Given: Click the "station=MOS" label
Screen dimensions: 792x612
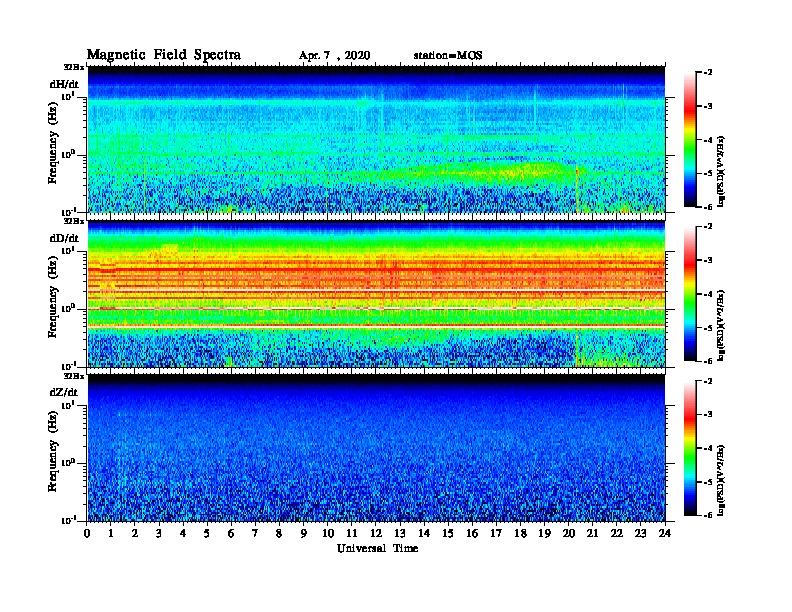Looking at the screenshot, I should (x=448, y=56).
